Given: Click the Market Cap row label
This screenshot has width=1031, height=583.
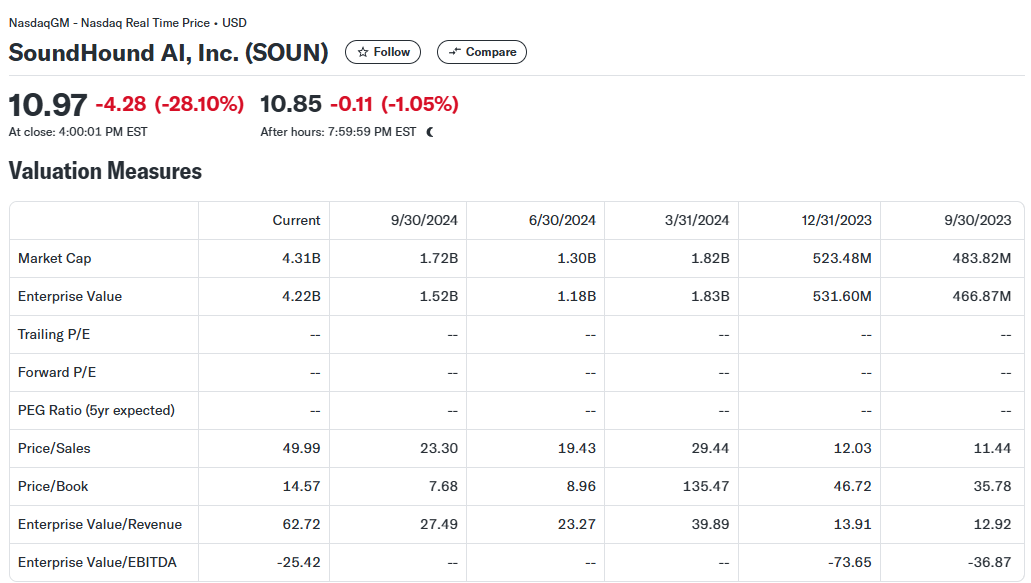Looking at the screenshot, I should (55, 258).
